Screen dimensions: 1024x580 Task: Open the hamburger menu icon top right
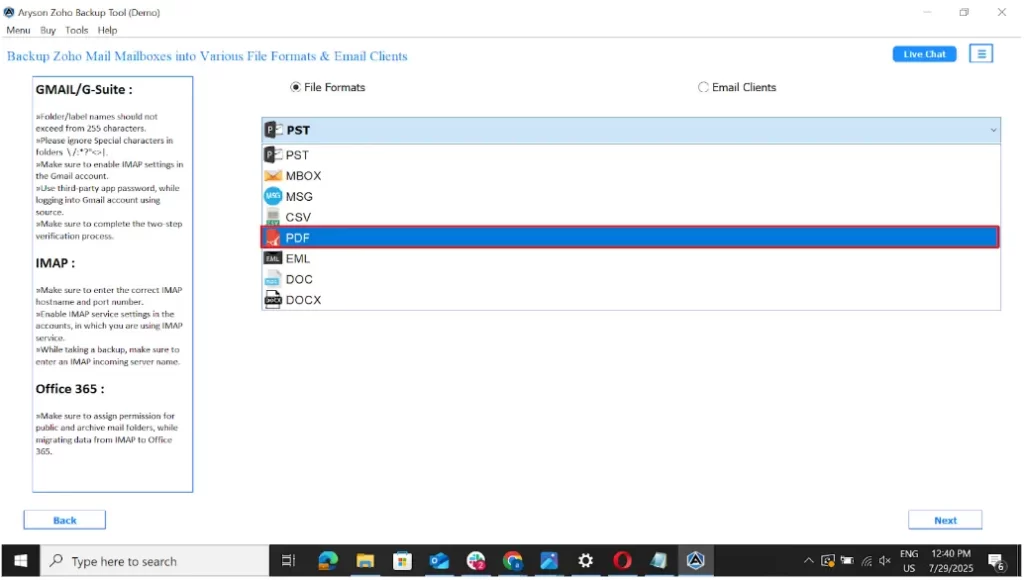click(981, 53)
